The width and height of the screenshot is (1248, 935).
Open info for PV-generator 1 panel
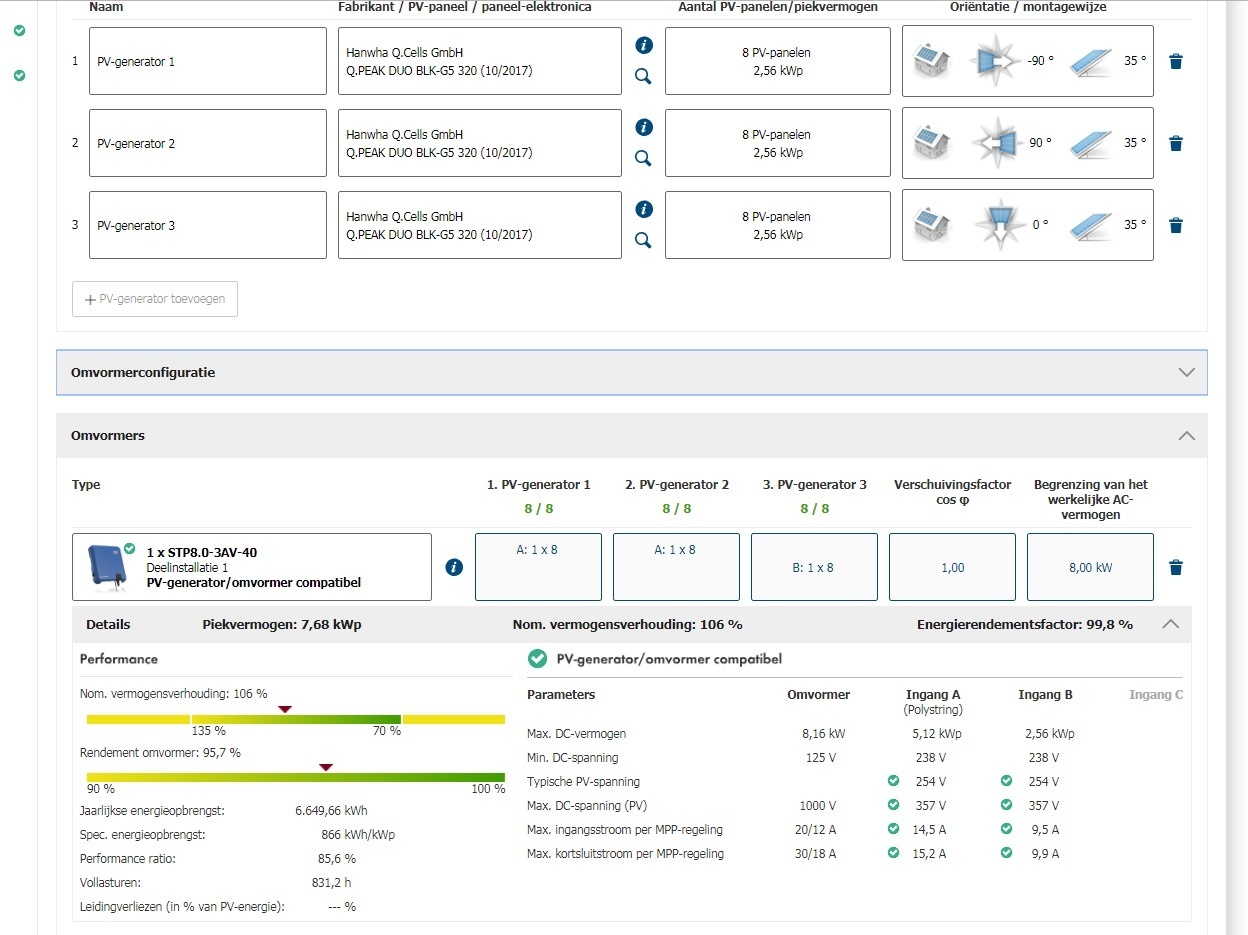(644, 45)
